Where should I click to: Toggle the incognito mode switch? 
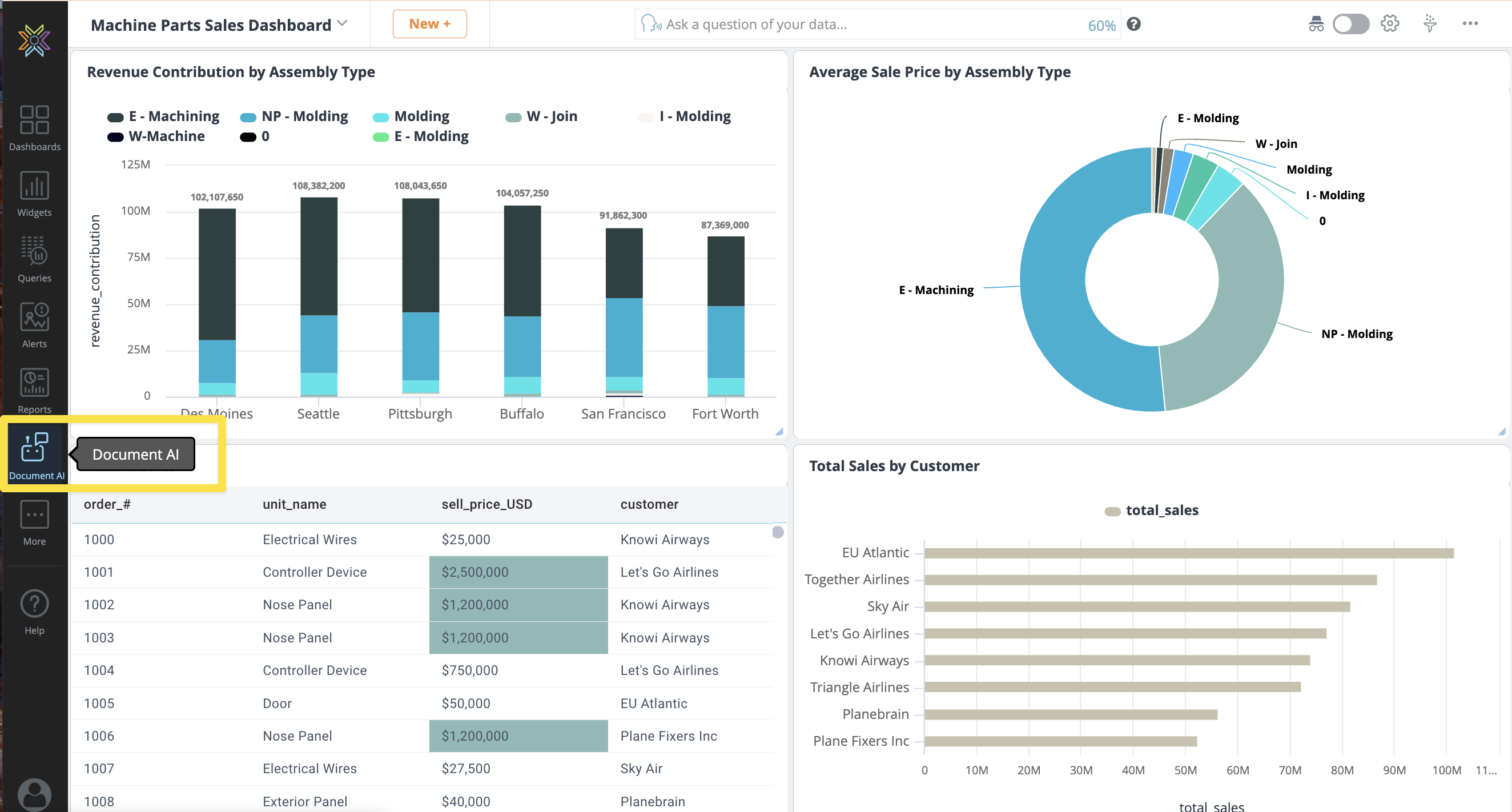pos(1350,24)
